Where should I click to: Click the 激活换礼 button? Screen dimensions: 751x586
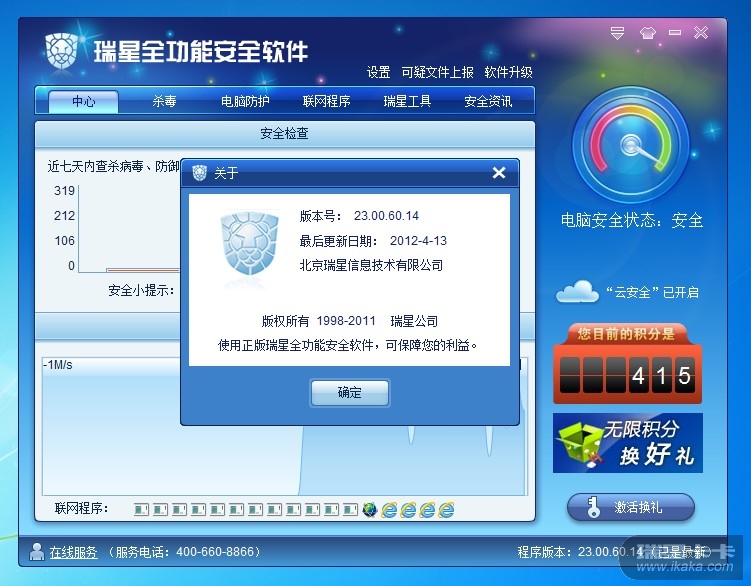631,507
